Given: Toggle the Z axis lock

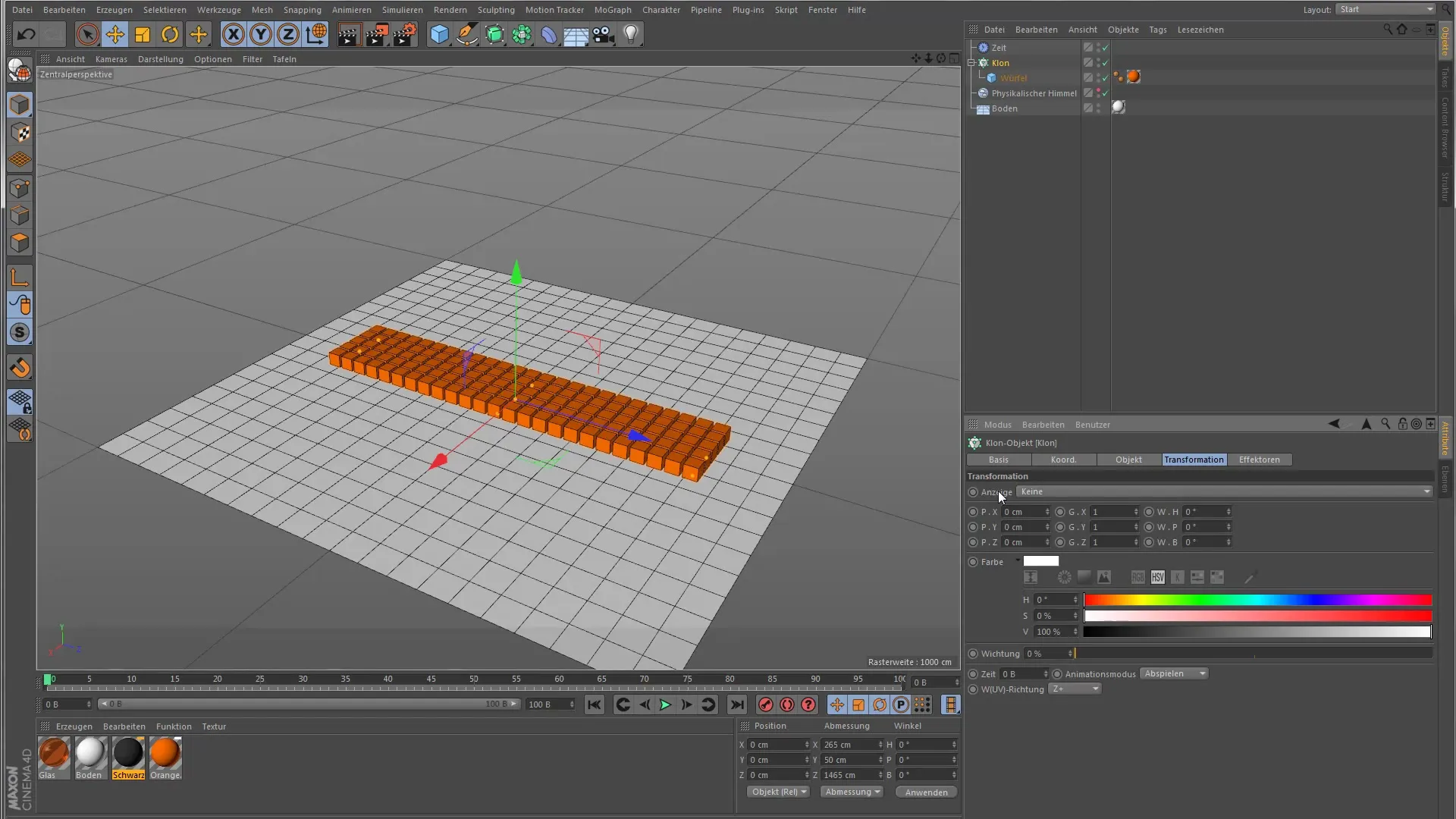Looking at the screenshot, I should (288, 34).
